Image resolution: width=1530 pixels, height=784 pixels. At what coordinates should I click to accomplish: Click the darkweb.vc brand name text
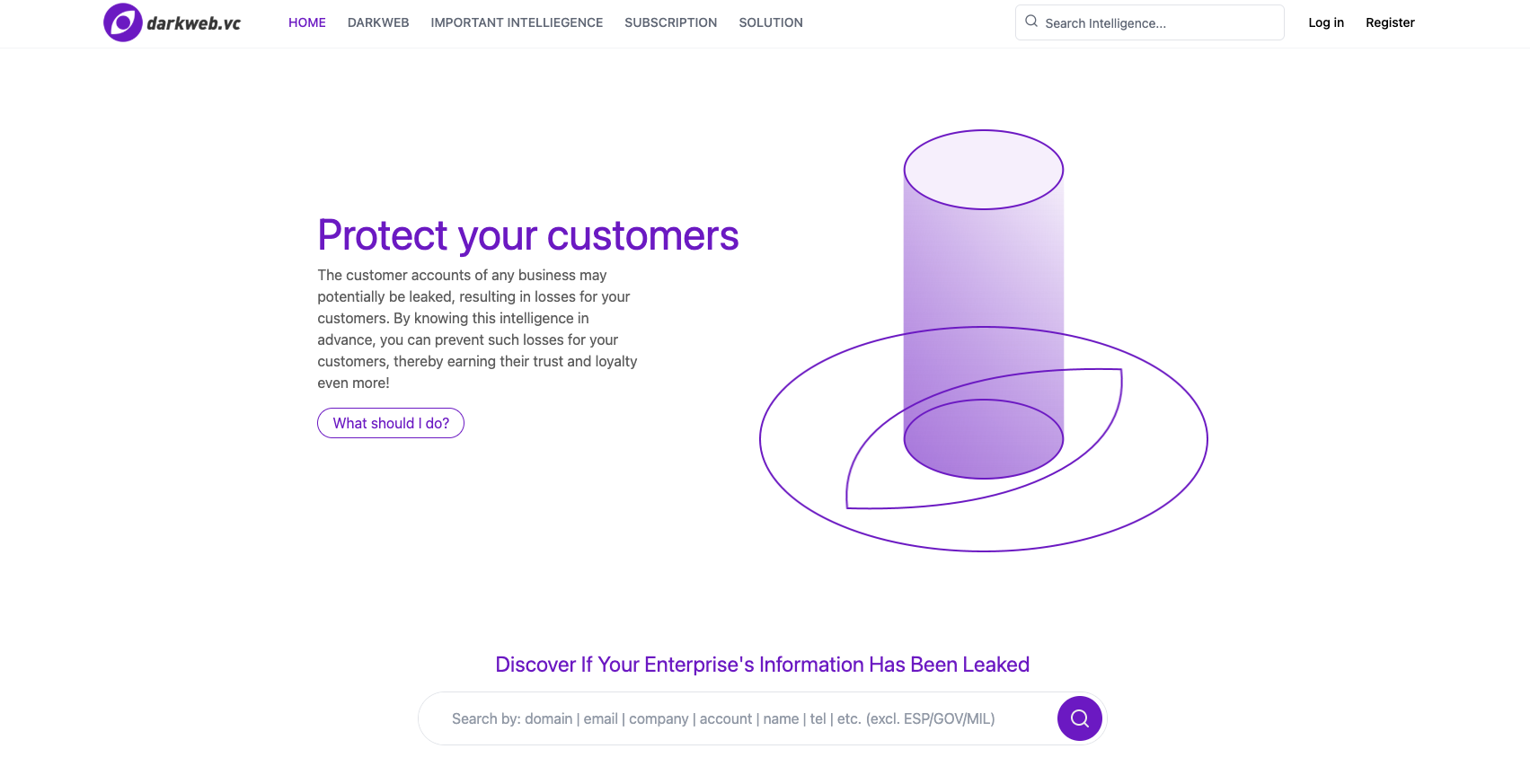pos(194,23)
